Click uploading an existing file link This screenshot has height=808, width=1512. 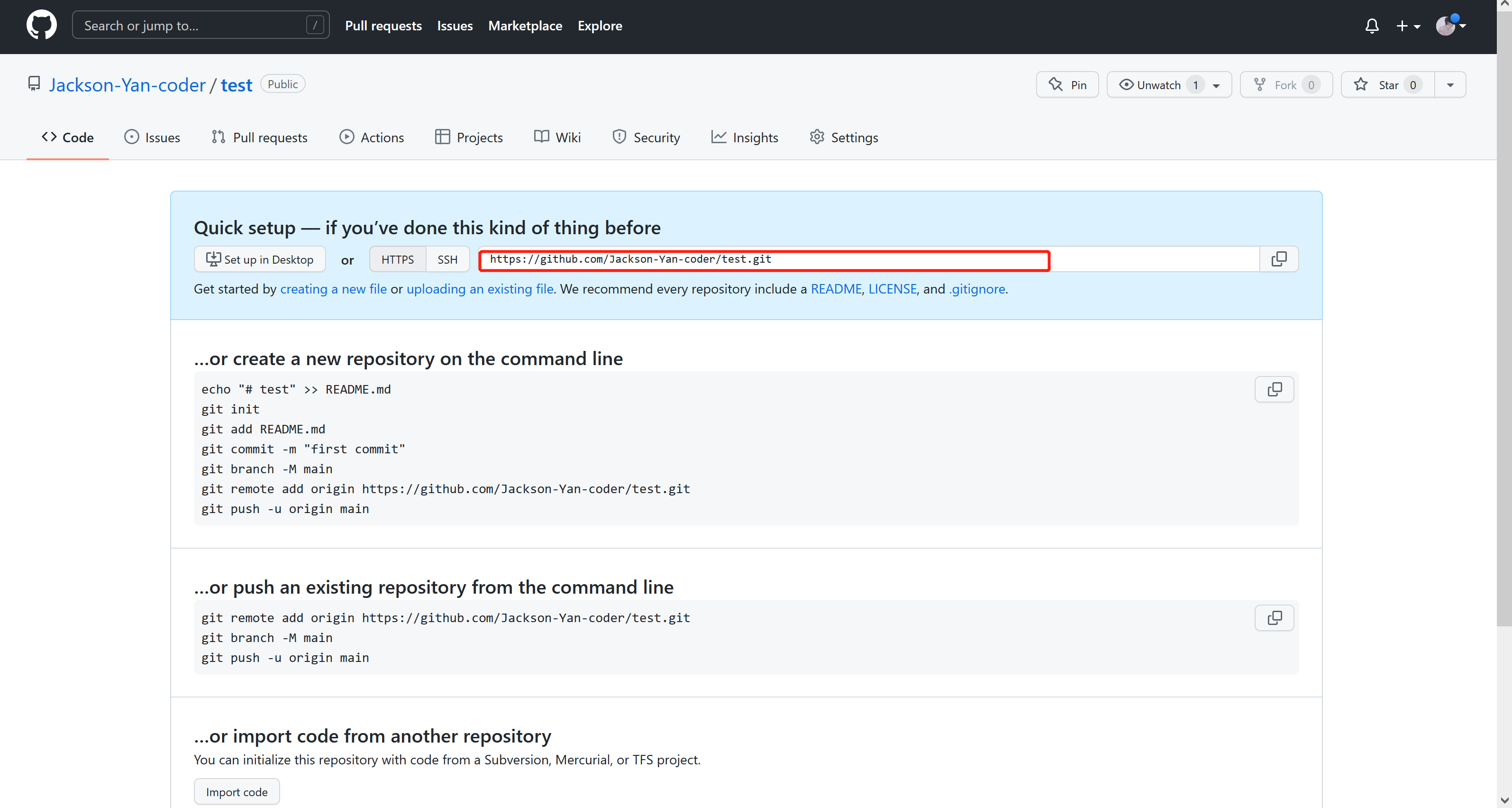click(480, 288)
